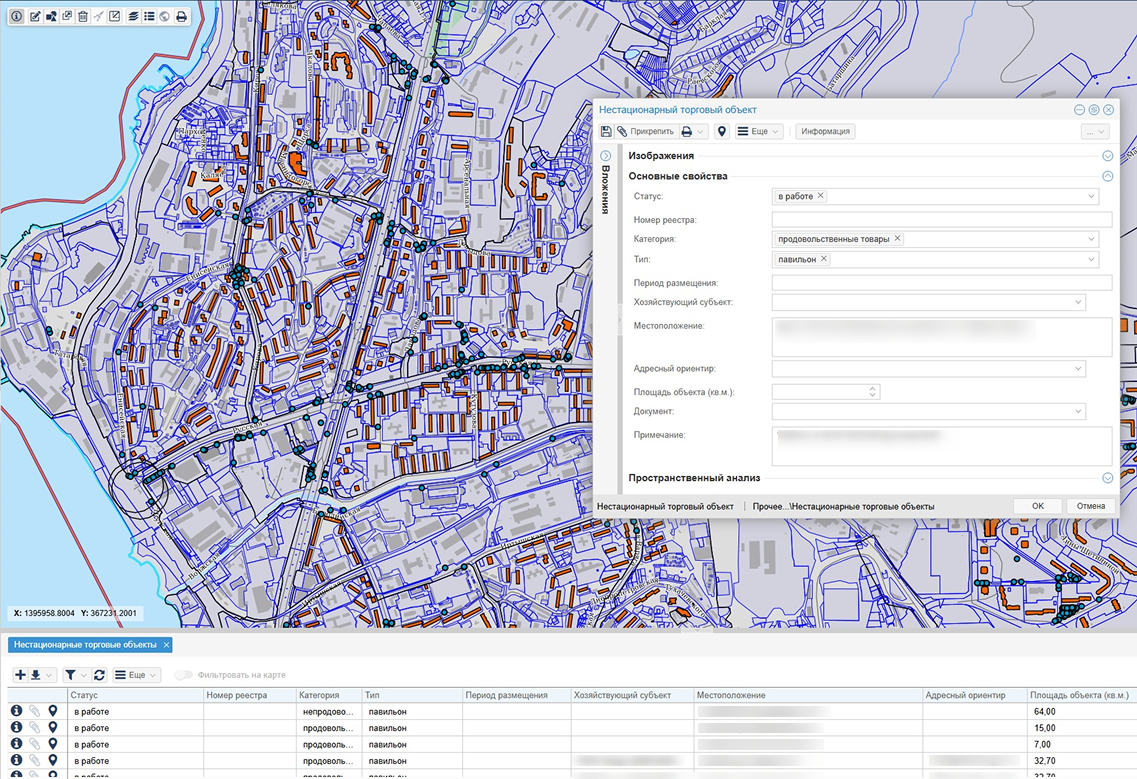Remove the 'в работе' status tag
The height and width of the screenshot is (779, 1137).
(821, 196)
